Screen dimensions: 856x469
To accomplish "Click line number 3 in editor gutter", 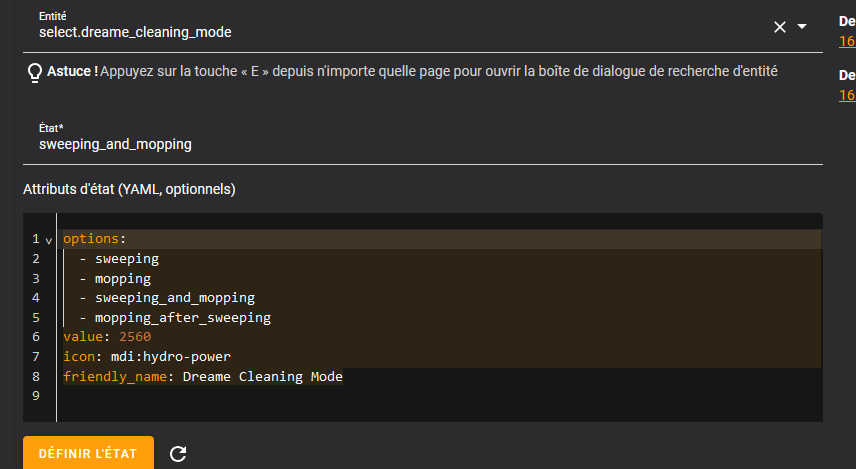I will tap(35, 278).
